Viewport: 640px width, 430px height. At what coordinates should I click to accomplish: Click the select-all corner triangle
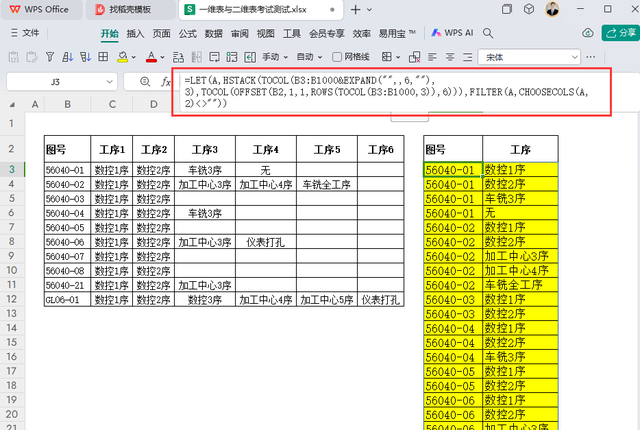[12, 105]
